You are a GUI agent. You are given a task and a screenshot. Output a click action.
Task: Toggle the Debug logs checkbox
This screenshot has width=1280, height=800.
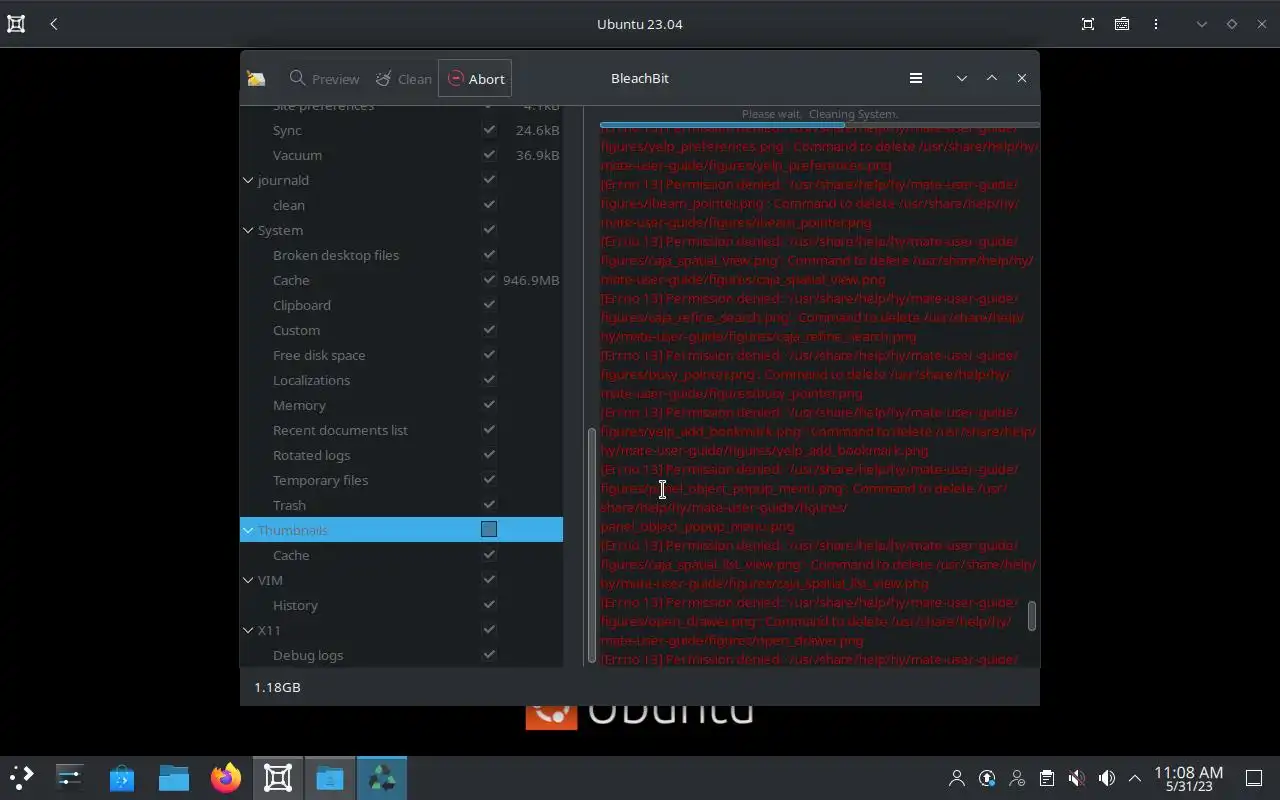tap(489, 655)
